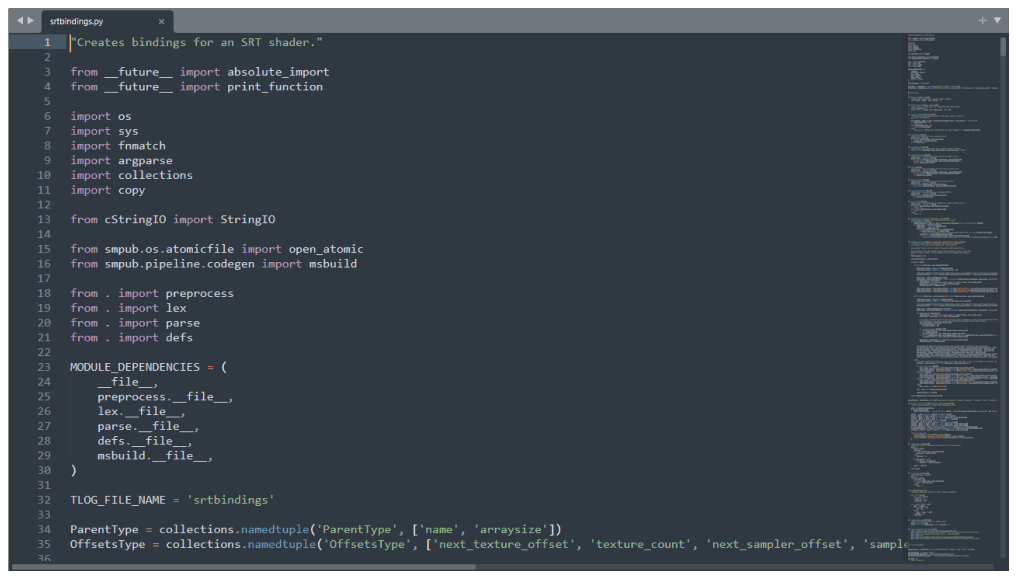
Task: Jump to a location using the minimap
Action: 952,298
